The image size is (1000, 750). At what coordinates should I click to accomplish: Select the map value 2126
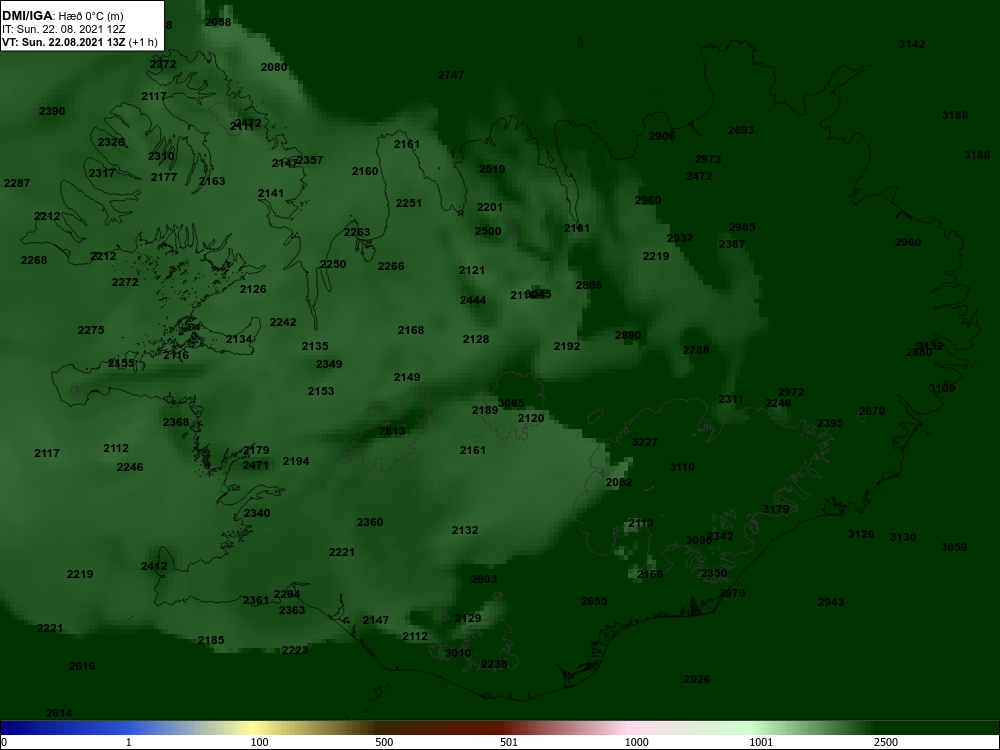coord(253,290)
